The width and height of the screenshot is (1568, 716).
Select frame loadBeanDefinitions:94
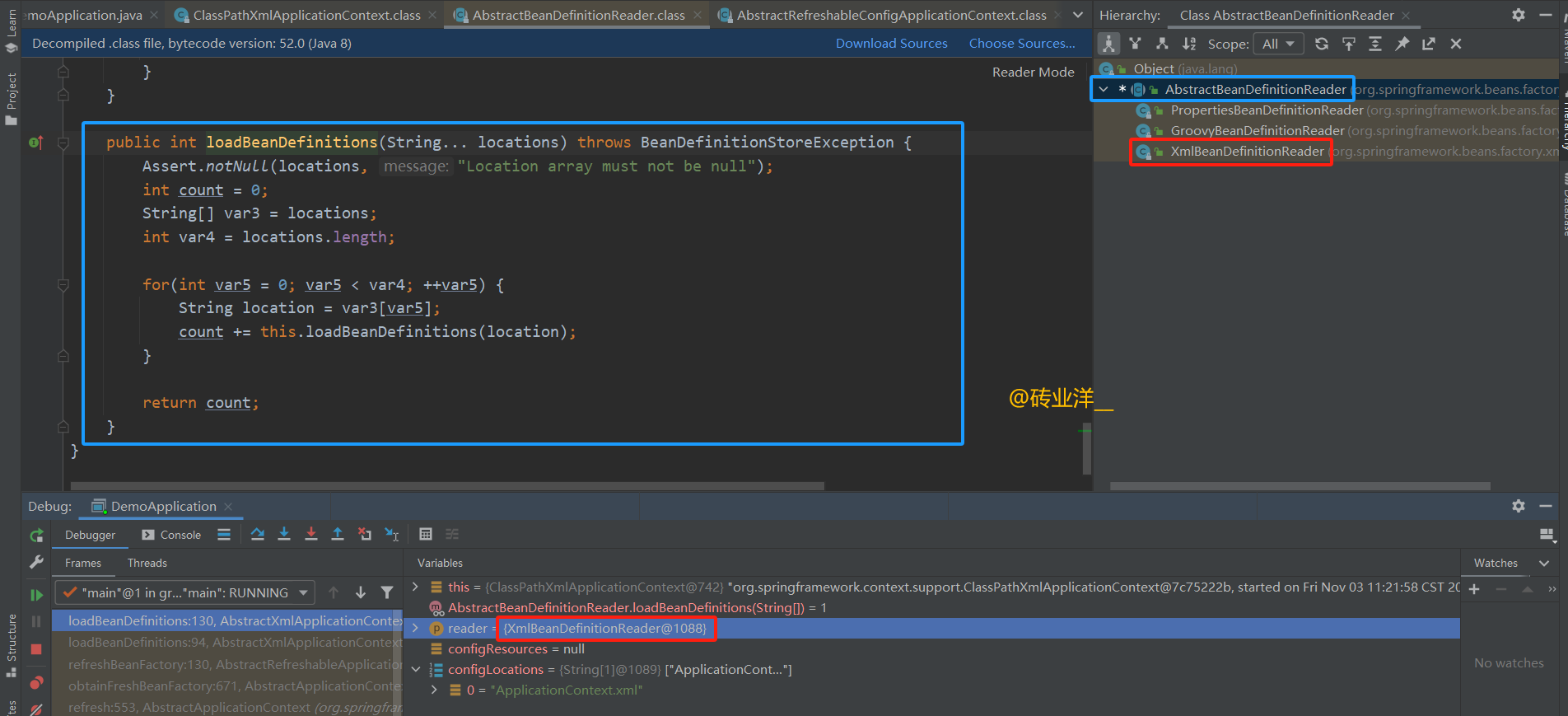227,643
